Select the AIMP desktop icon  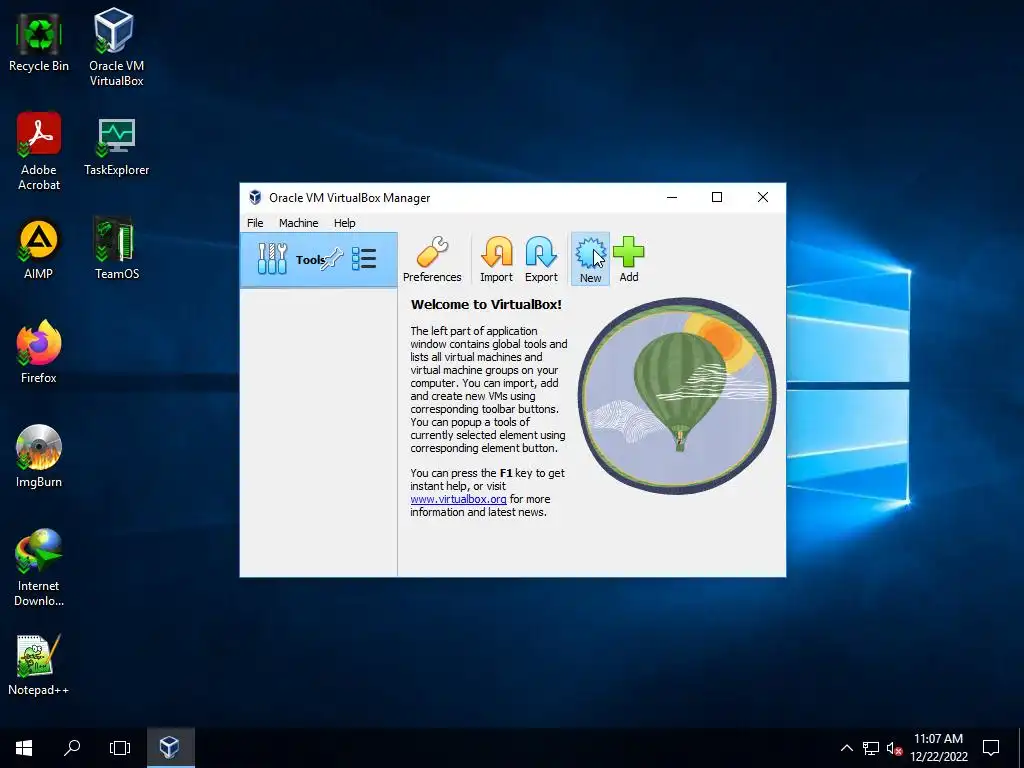[39, 249]
